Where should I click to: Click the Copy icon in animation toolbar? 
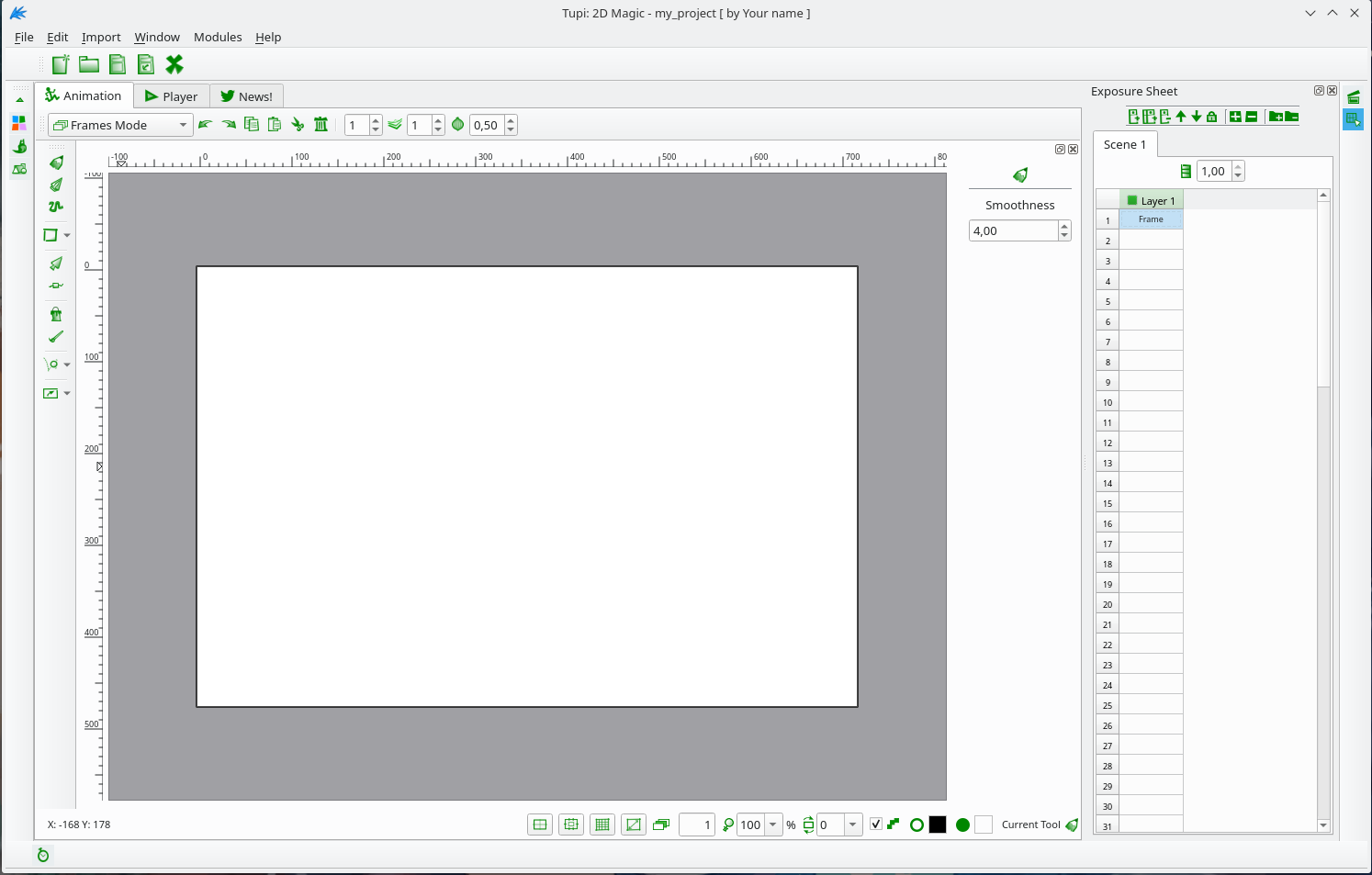[x=251, y=125]
